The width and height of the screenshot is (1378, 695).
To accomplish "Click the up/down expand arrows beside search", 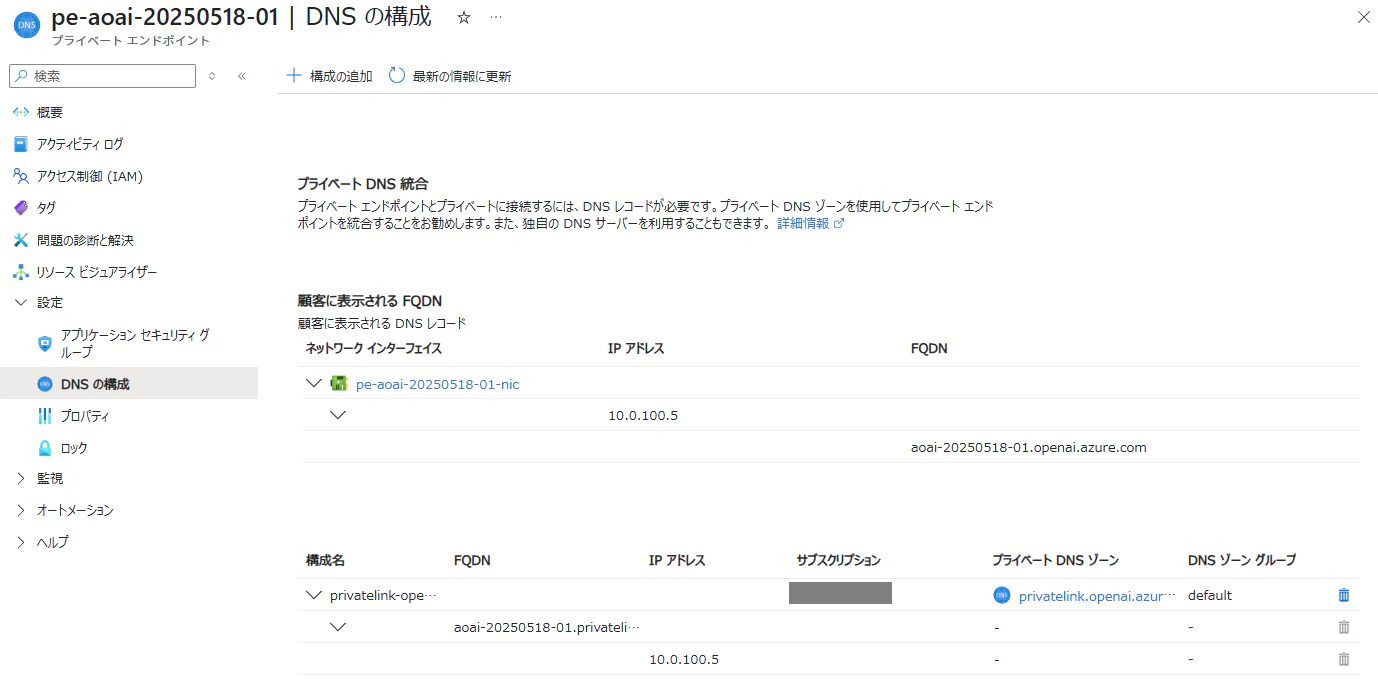I will coord(212,76).
